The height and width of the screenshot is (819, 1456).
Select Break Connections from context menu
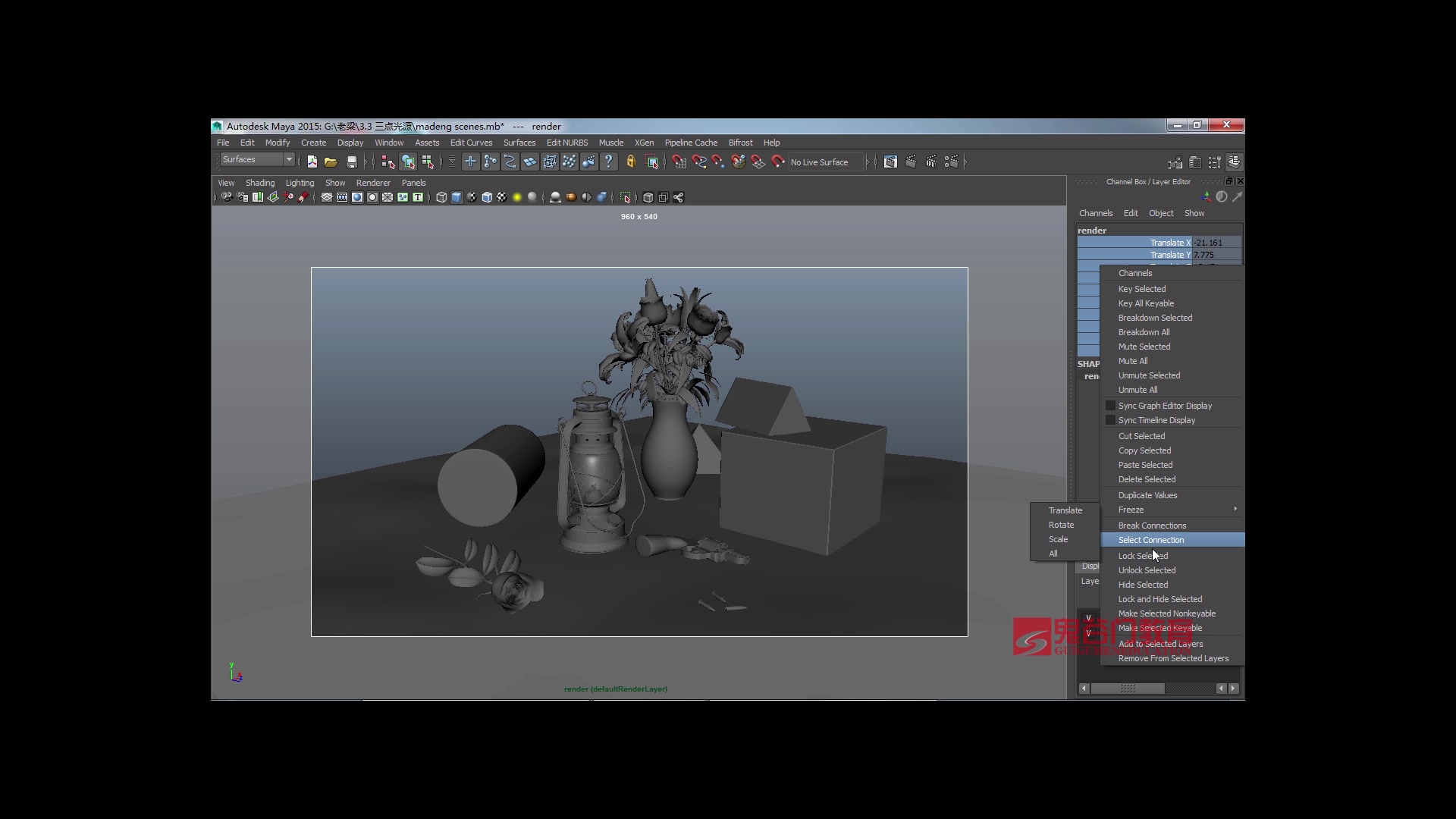(1153, 525)
